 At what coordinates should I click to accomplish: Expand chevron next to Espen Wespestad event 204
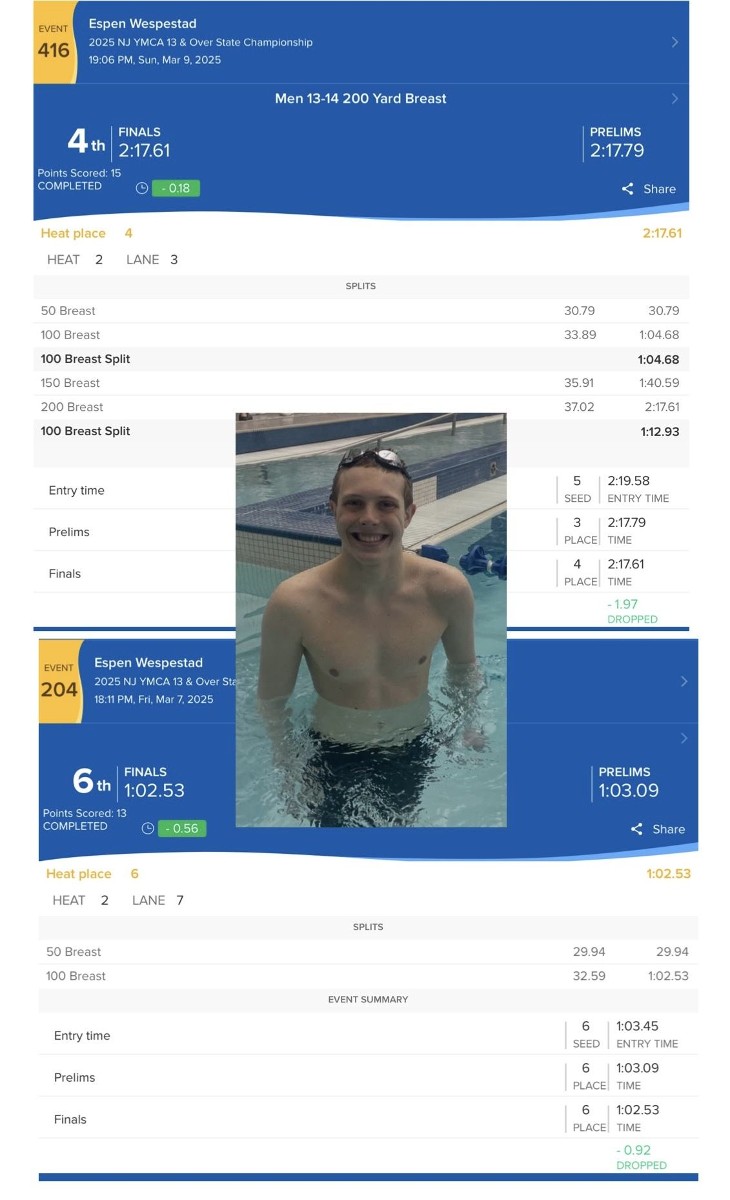pos(684,681)
